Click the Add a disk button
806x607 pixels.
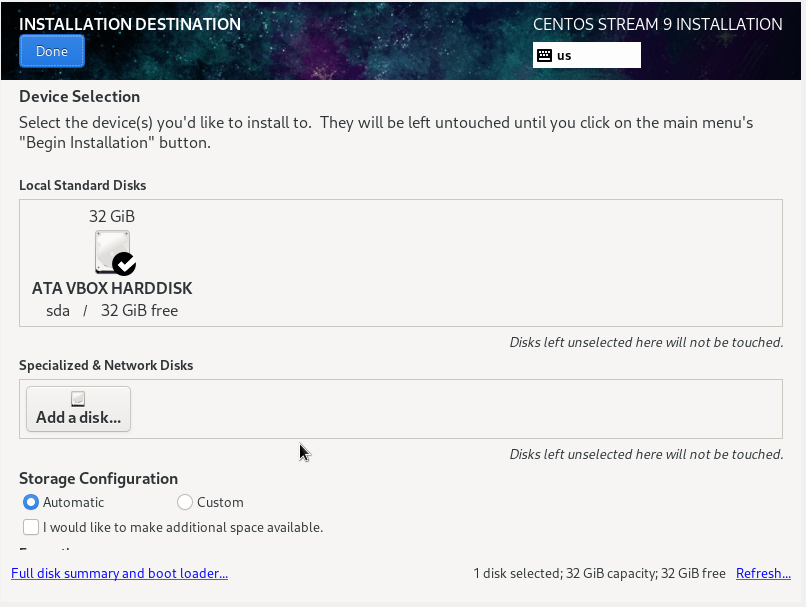point(78,409)
